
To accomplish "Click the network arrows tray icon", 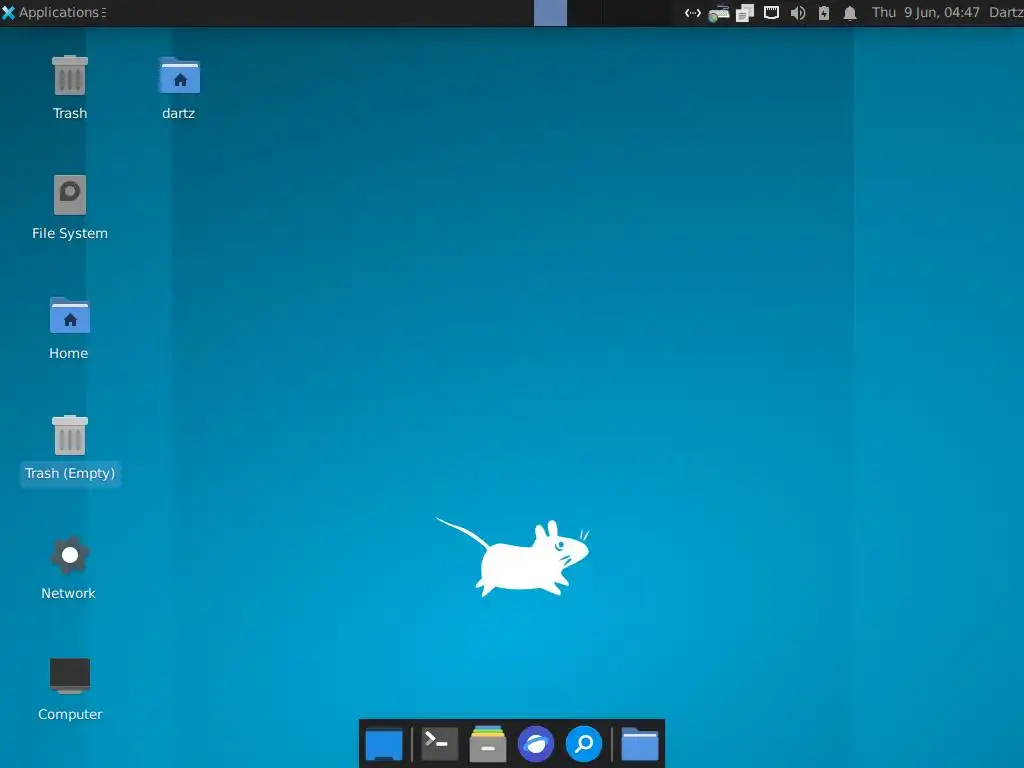I will click(692, 13).
